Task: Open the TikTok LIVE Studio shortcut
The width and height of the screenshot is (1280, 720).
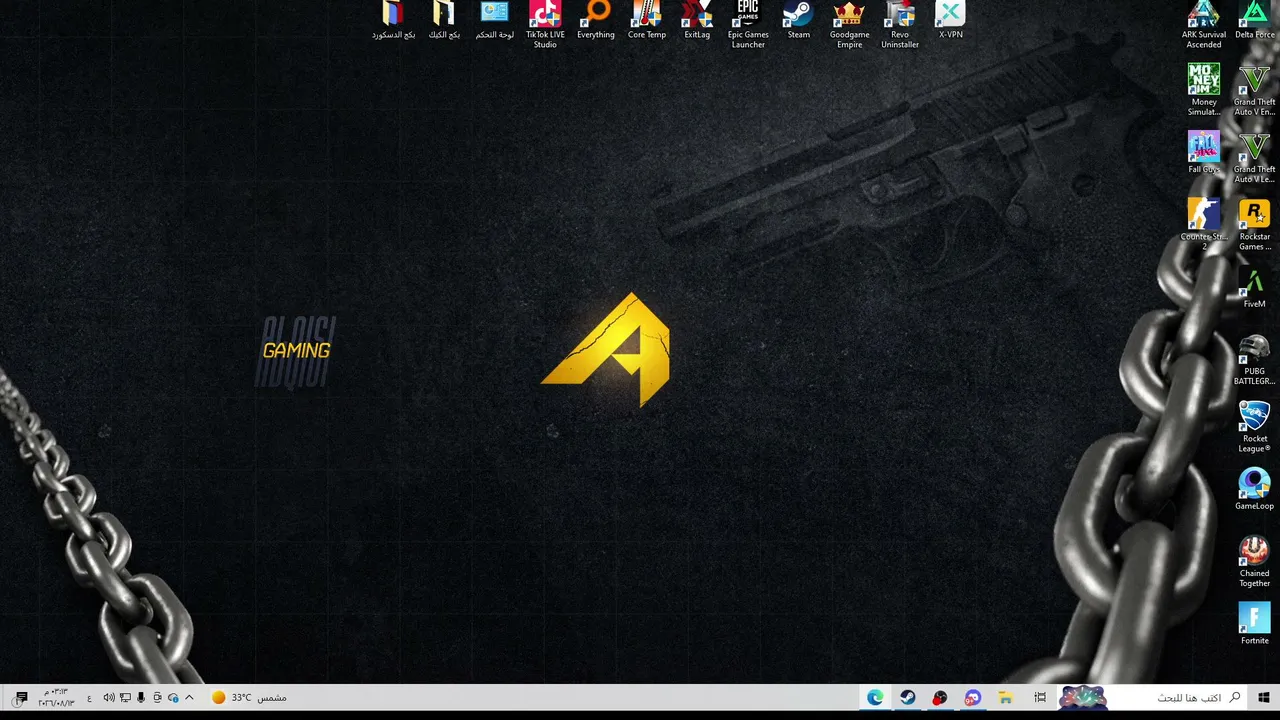Action: (545, 25)
